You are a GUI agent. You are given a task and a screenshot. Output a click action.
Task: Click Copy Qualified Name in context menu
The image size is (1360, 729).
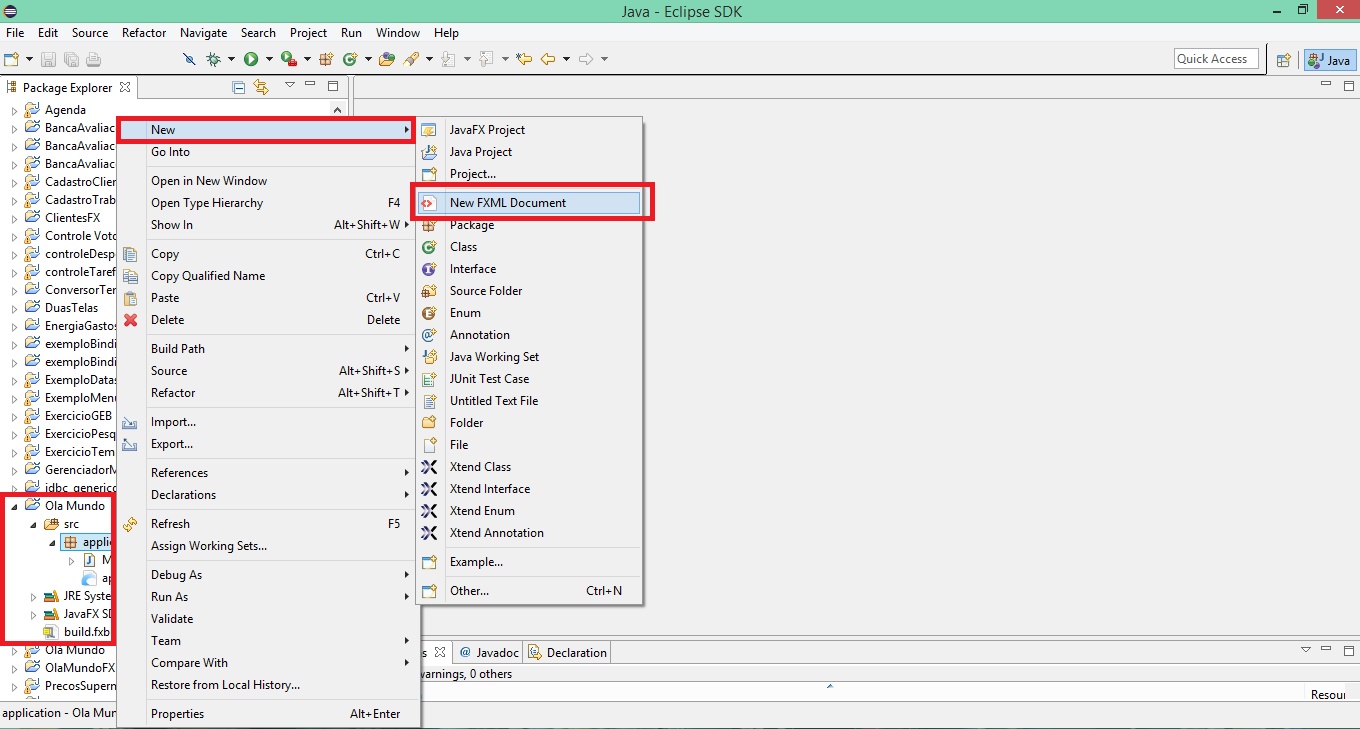pyautogui.click(x=266, y=276)
